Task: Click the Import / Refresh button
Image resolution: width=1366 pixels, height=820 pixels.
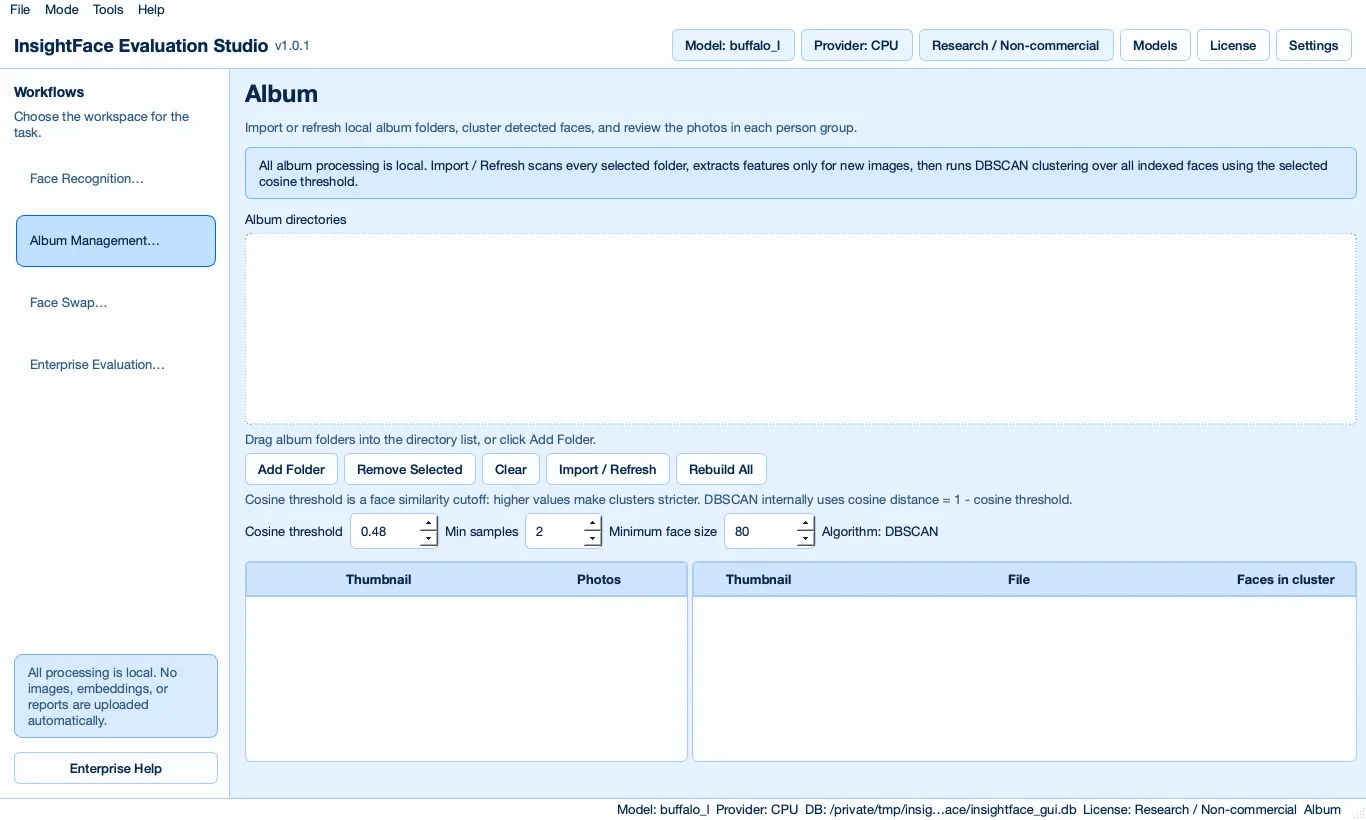Action: click(x=608, y=469)
